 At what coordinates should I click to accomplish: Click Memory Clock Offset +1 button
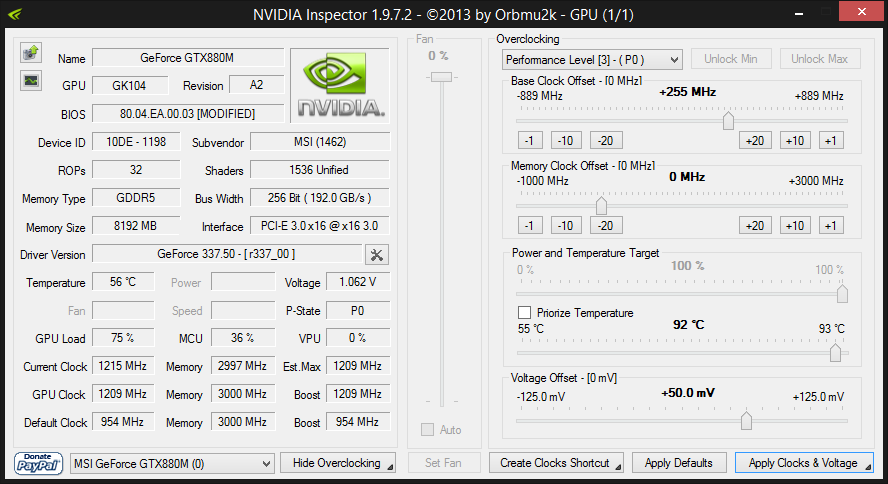pos(831,225)
